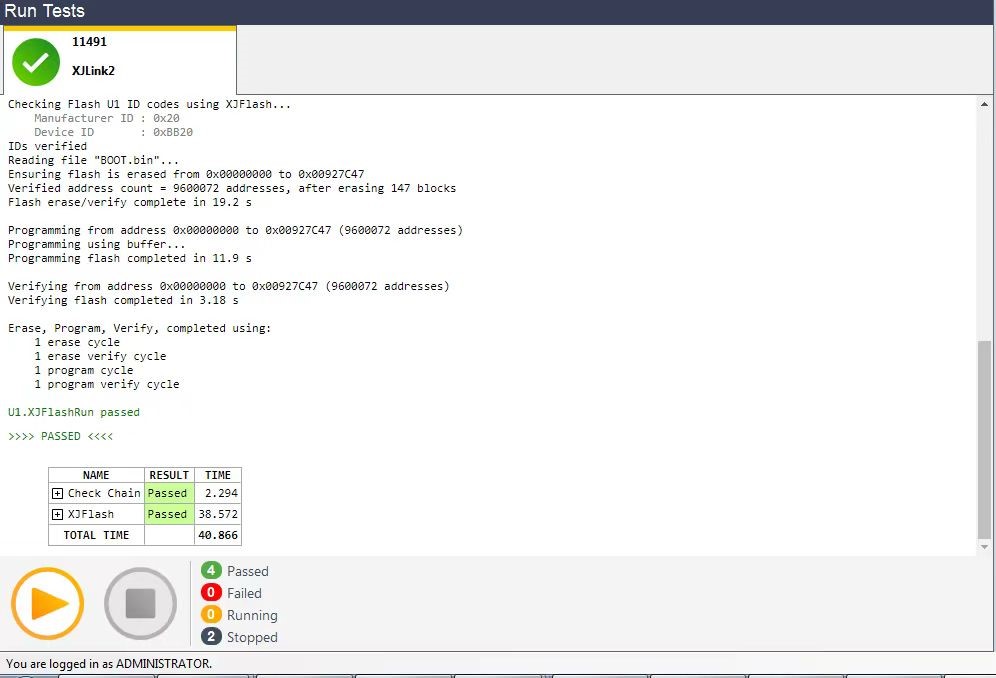Click the scrollbar up arrow
Viewport: 996px width, 678px height.
point(984,104)
